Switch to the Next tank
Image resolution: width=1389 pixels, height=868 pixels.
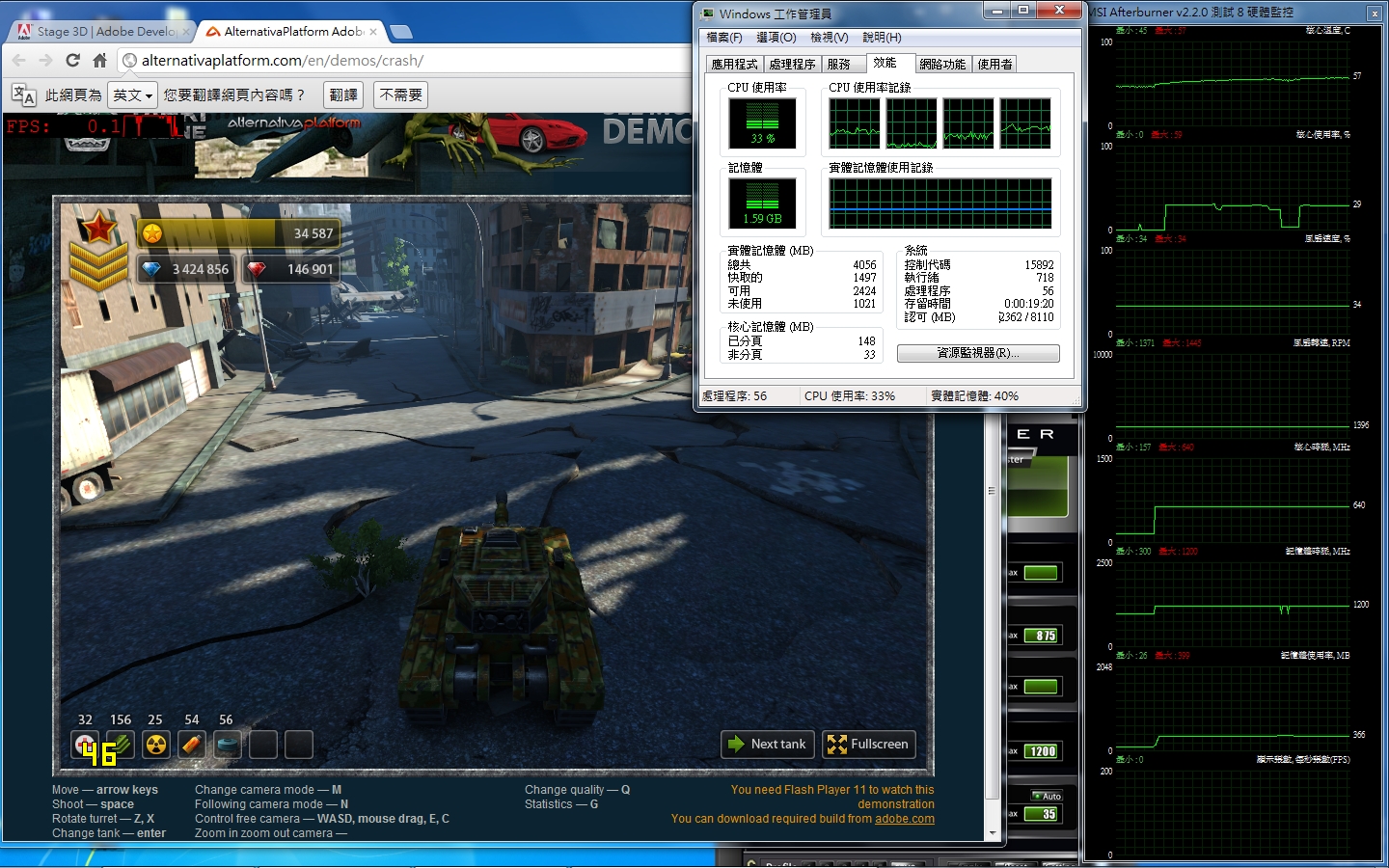[768, 745]
